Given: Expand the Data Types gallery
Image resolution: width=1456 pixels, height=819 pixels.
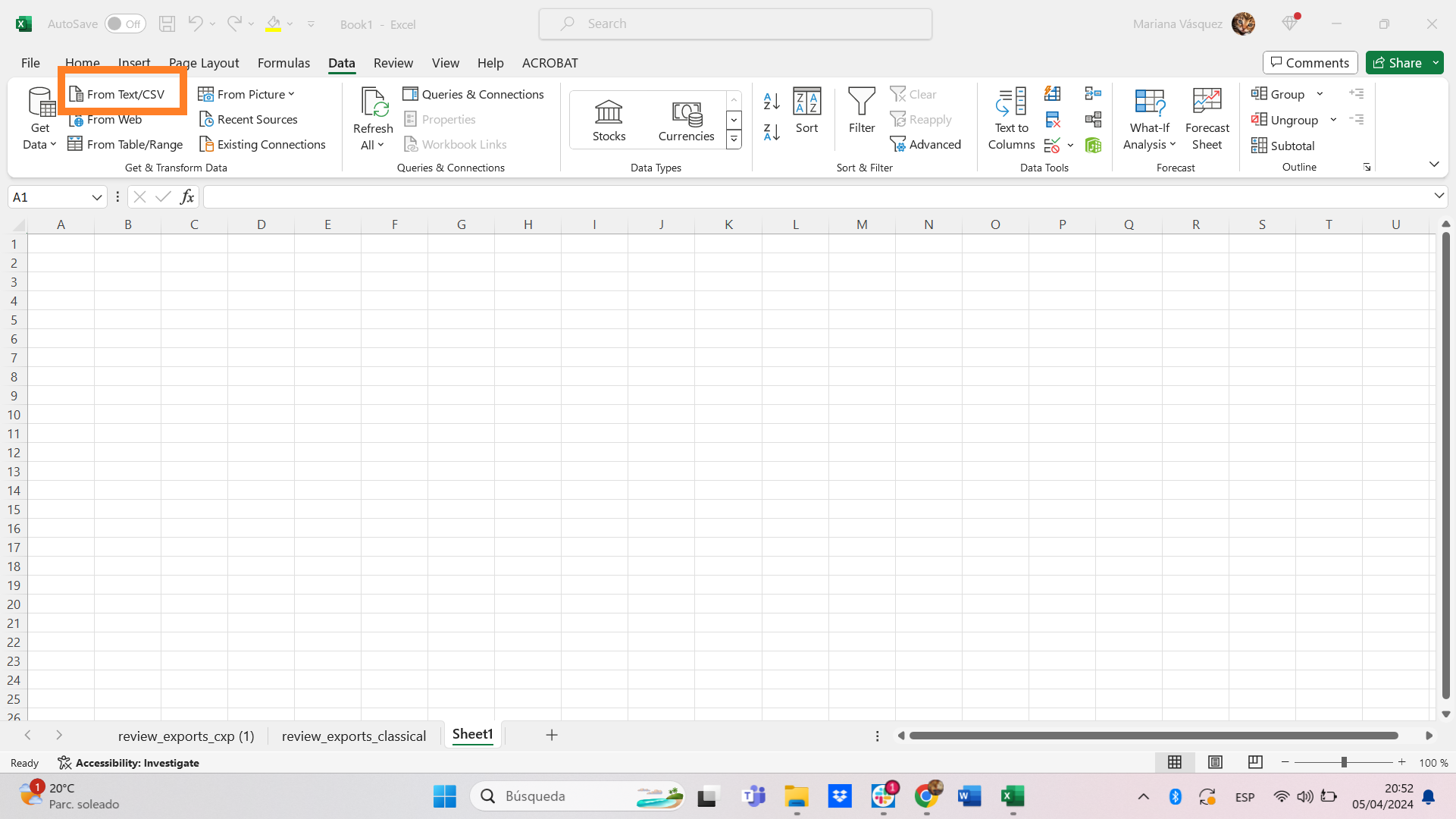Looking at the screenshot, I should [x=734, y=140].
